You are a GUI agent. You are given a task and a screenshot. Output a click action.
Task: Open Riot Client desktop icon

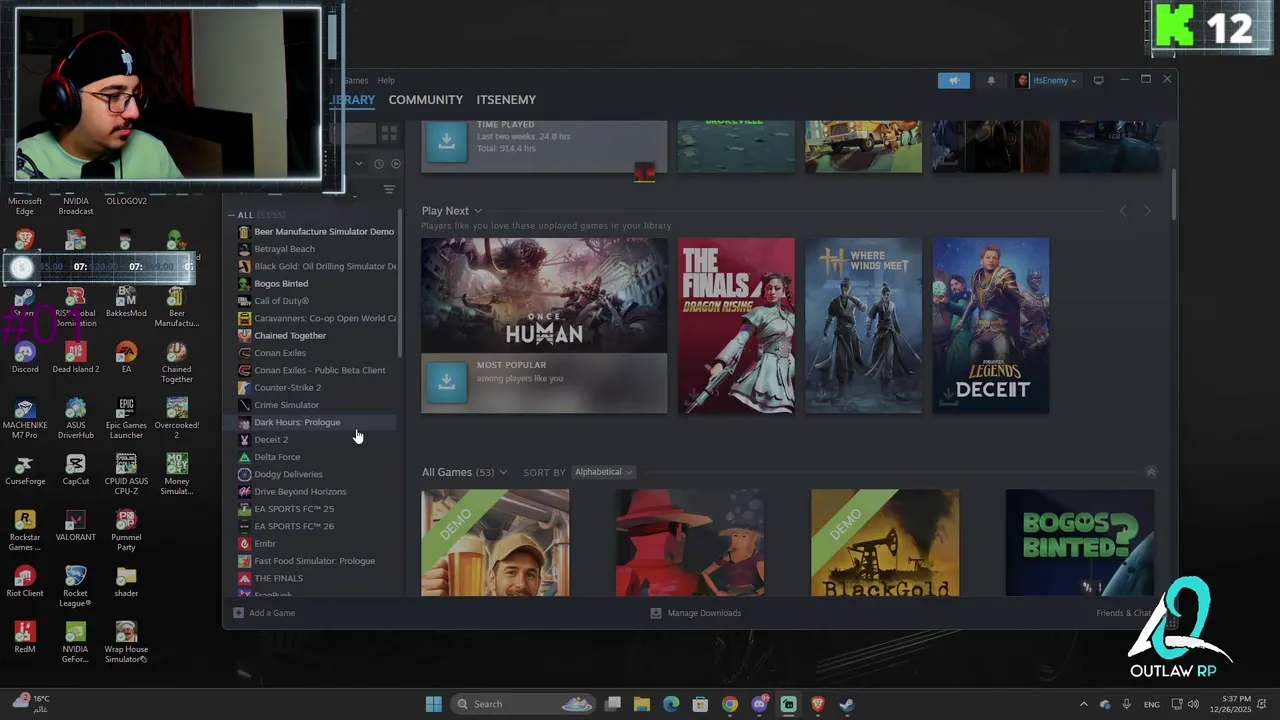[x=25, y=582]
